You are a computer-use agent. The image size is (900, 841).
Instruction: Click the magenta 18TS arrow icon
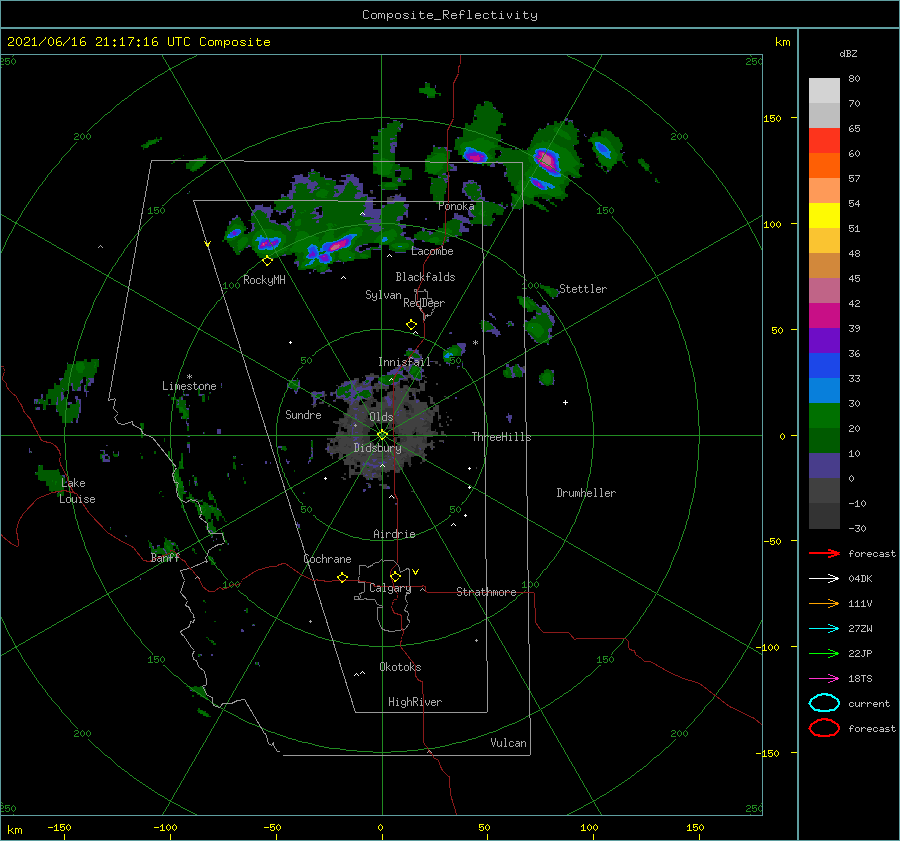[824, 679]
